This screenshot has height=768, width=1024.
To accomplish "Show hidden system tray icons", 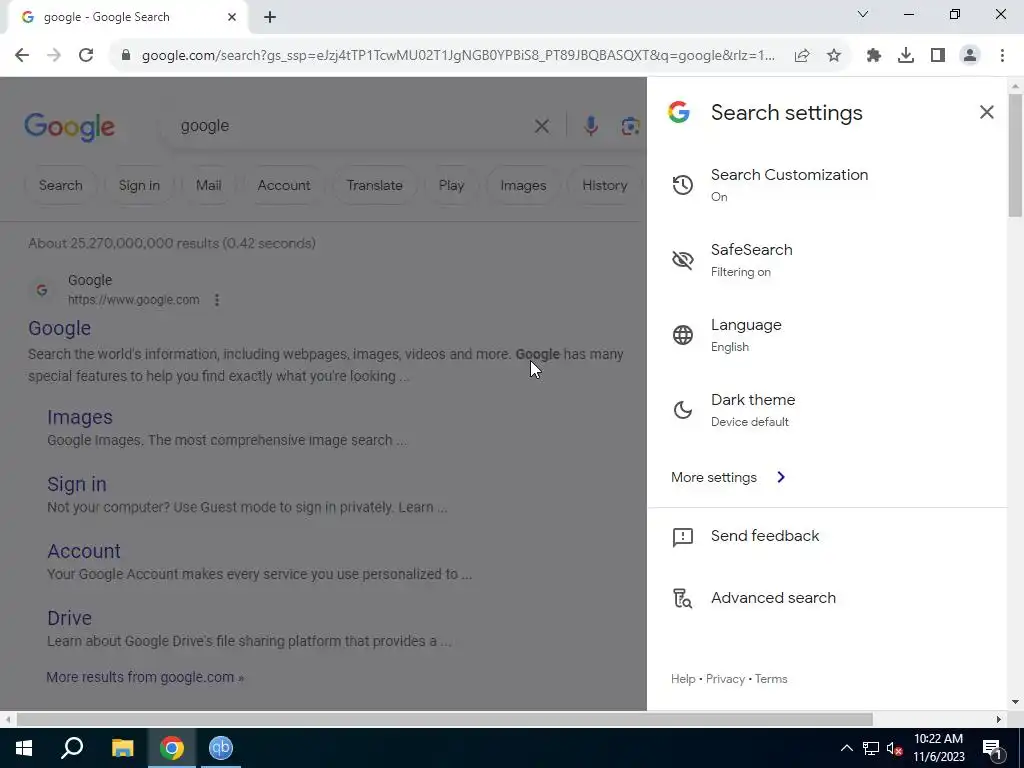I will (x=846, y=748).
